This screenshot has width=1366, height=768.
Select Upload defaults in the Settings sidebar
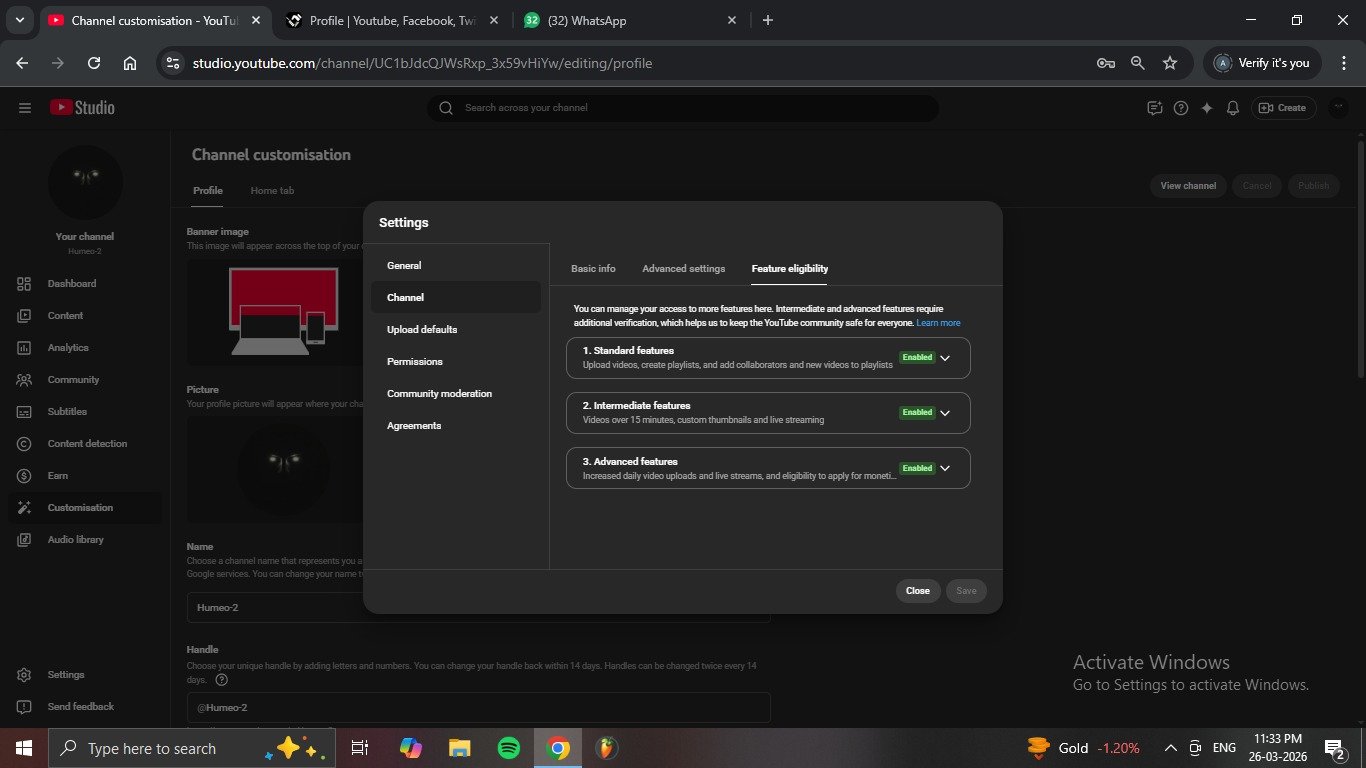(x=422, y=330)
